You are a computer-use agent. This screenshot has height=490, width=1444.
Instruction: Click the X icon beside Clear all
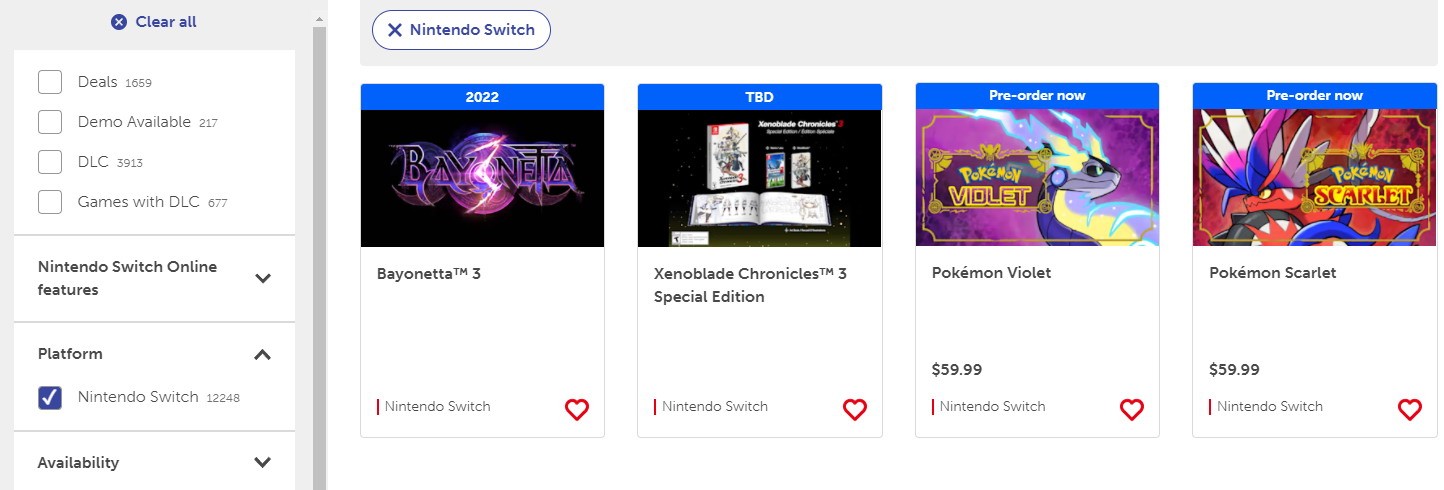pyautogui.click(x=119, y=22)
